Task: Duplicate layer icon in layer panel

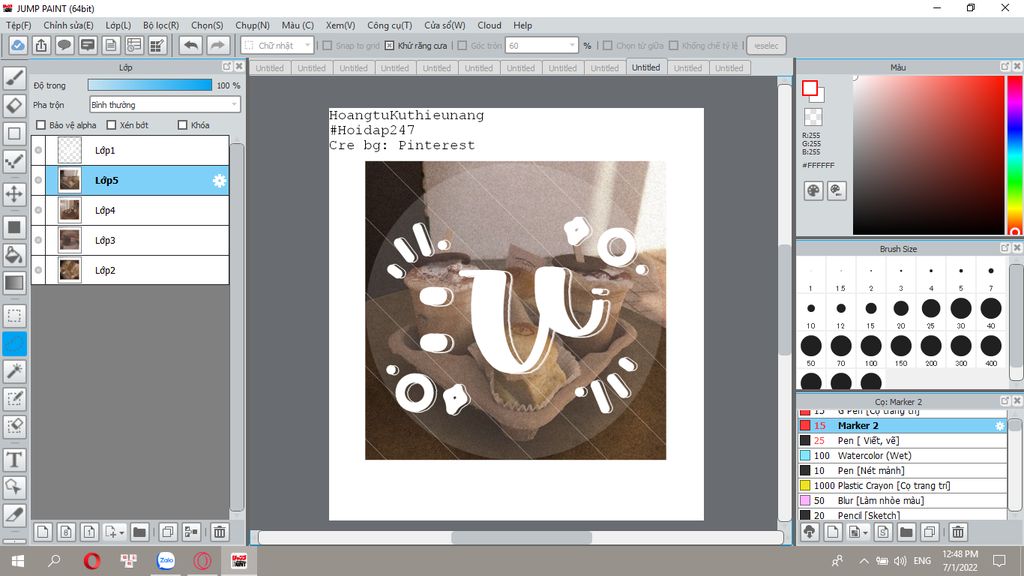Action: (168, 532)
